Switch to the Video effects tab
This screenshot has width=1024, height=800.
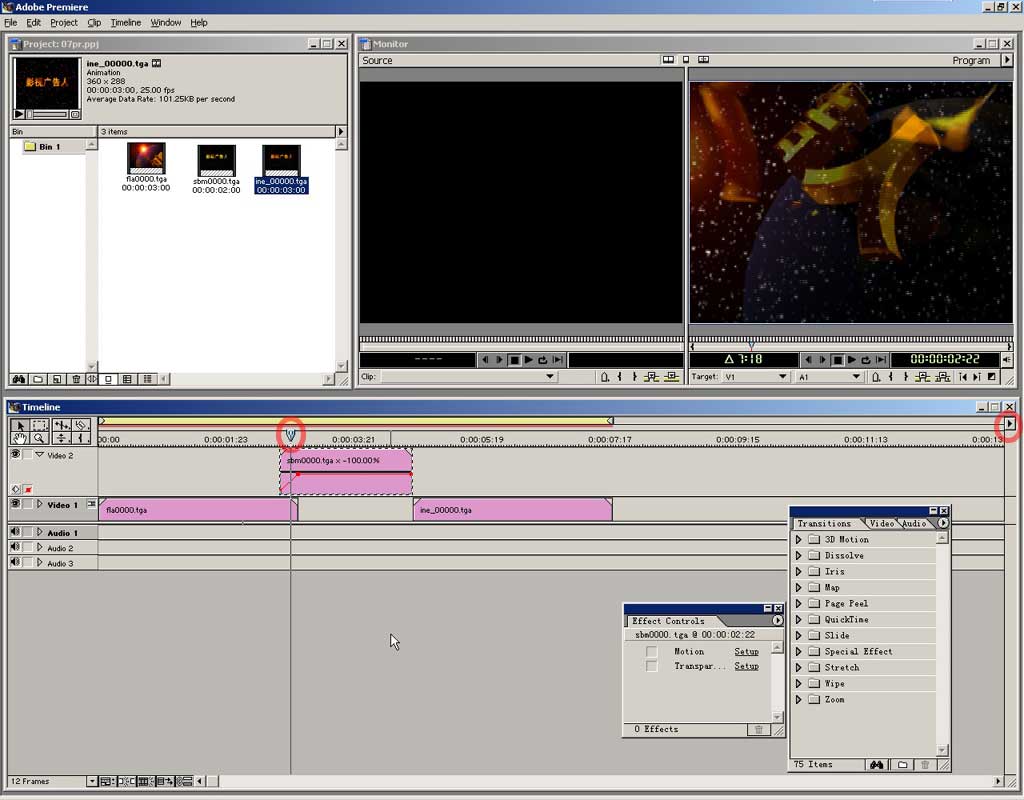pos(881,523)
